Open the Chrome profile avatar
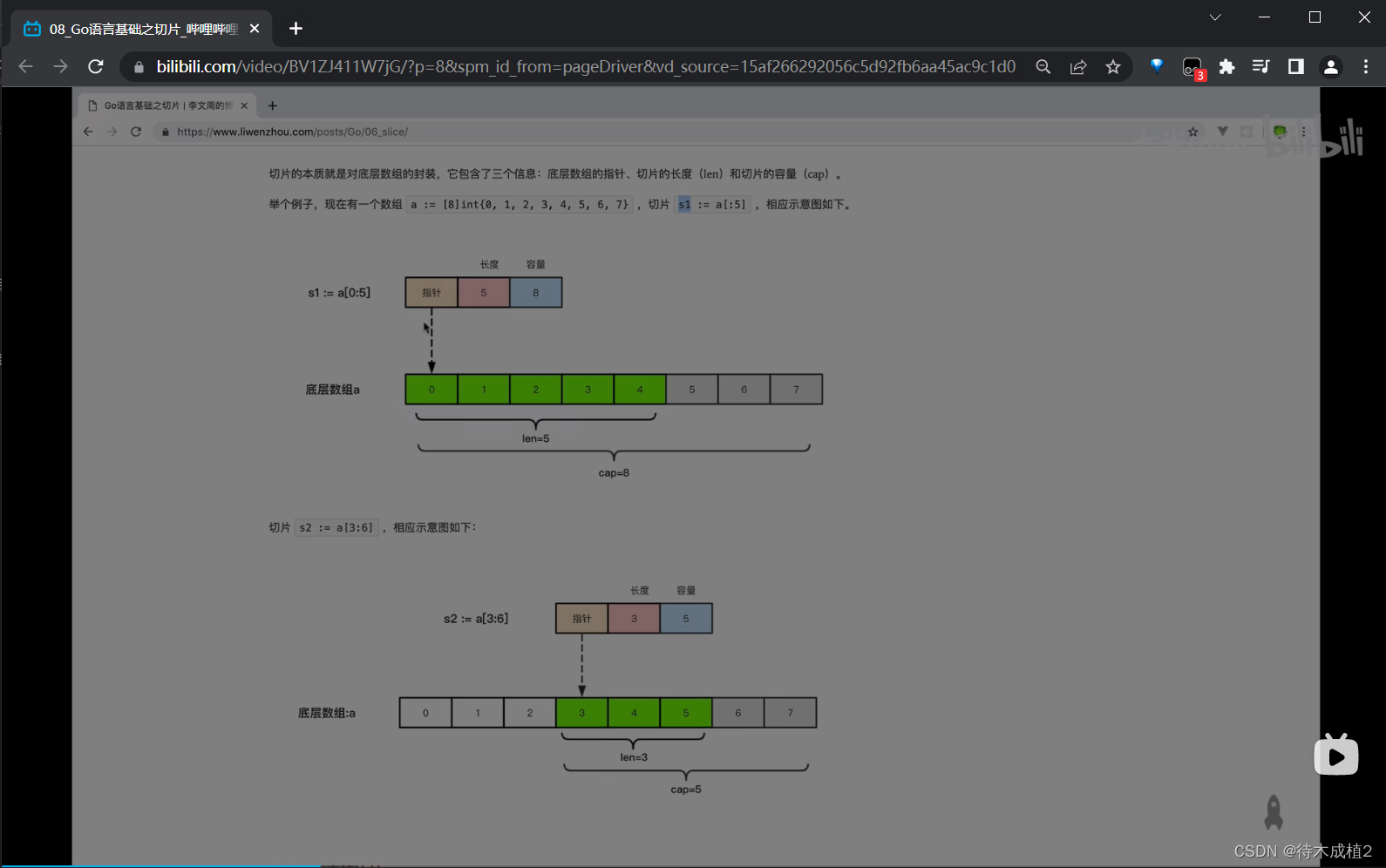Viewport: 1386px width, 868px height. click(1331, 66)
